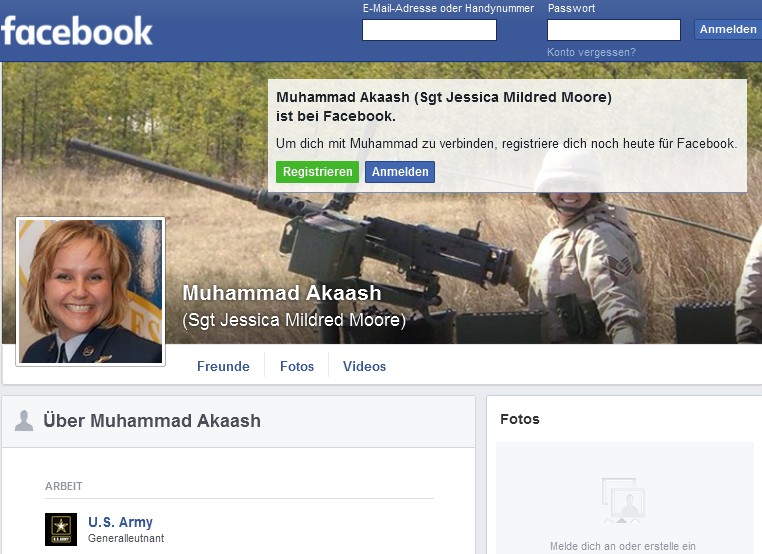The height and width of the screenshot is (554, 762).
Task: Focus the Passwort input field
Action: tap(614, 30)
